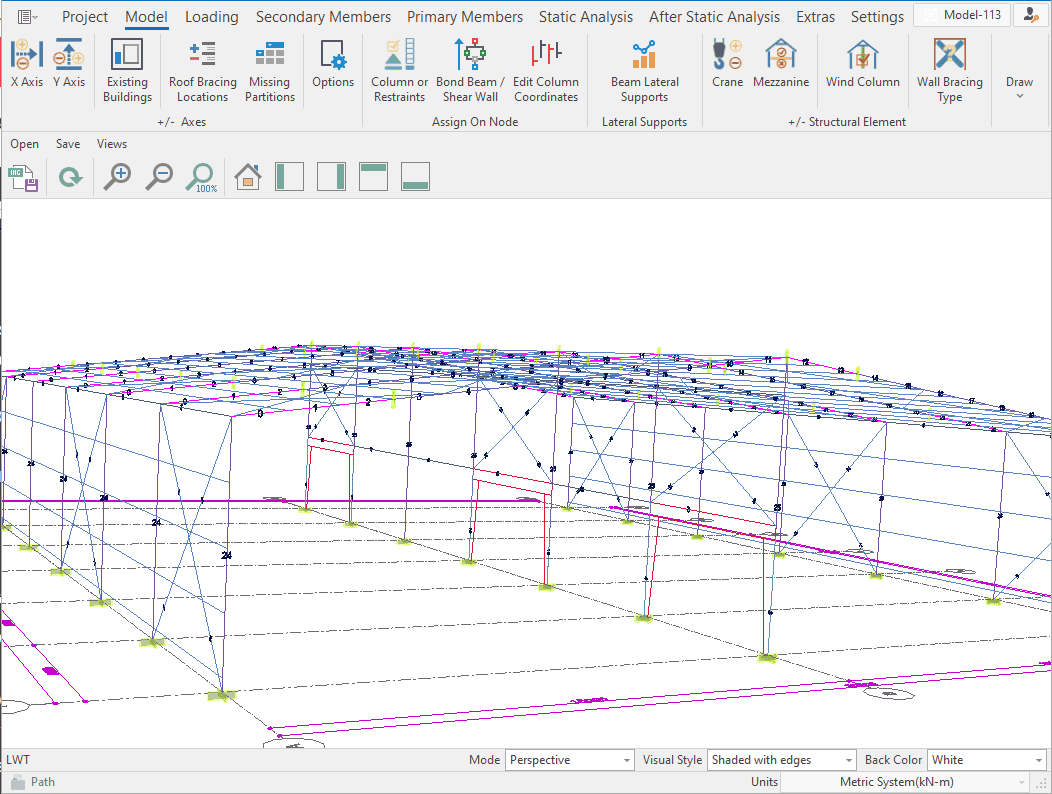1052x794 pixels.
Task: Switch to the Static Analysis tab
Action: pyautogui.click(x=585, y=17)
